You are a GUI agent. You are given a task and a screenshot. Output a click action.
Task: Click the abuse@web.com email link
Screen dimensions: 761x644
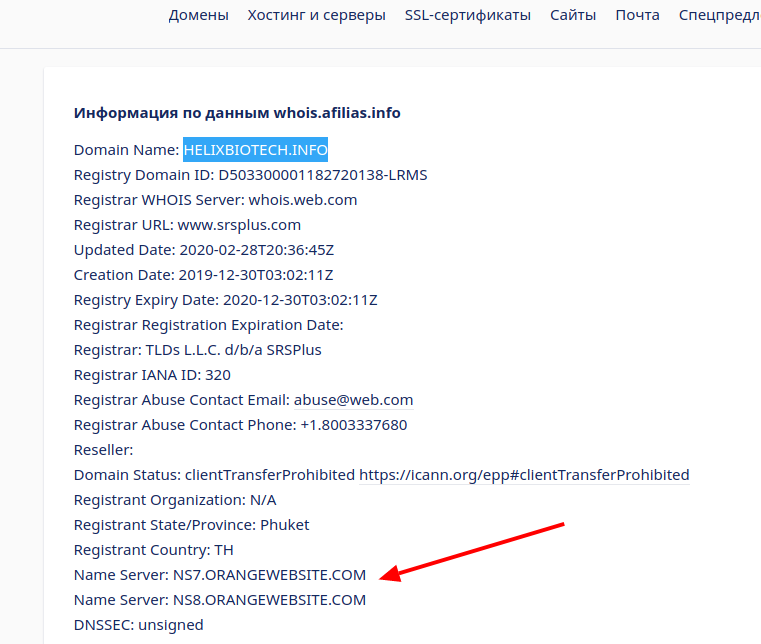click(353, 400)
